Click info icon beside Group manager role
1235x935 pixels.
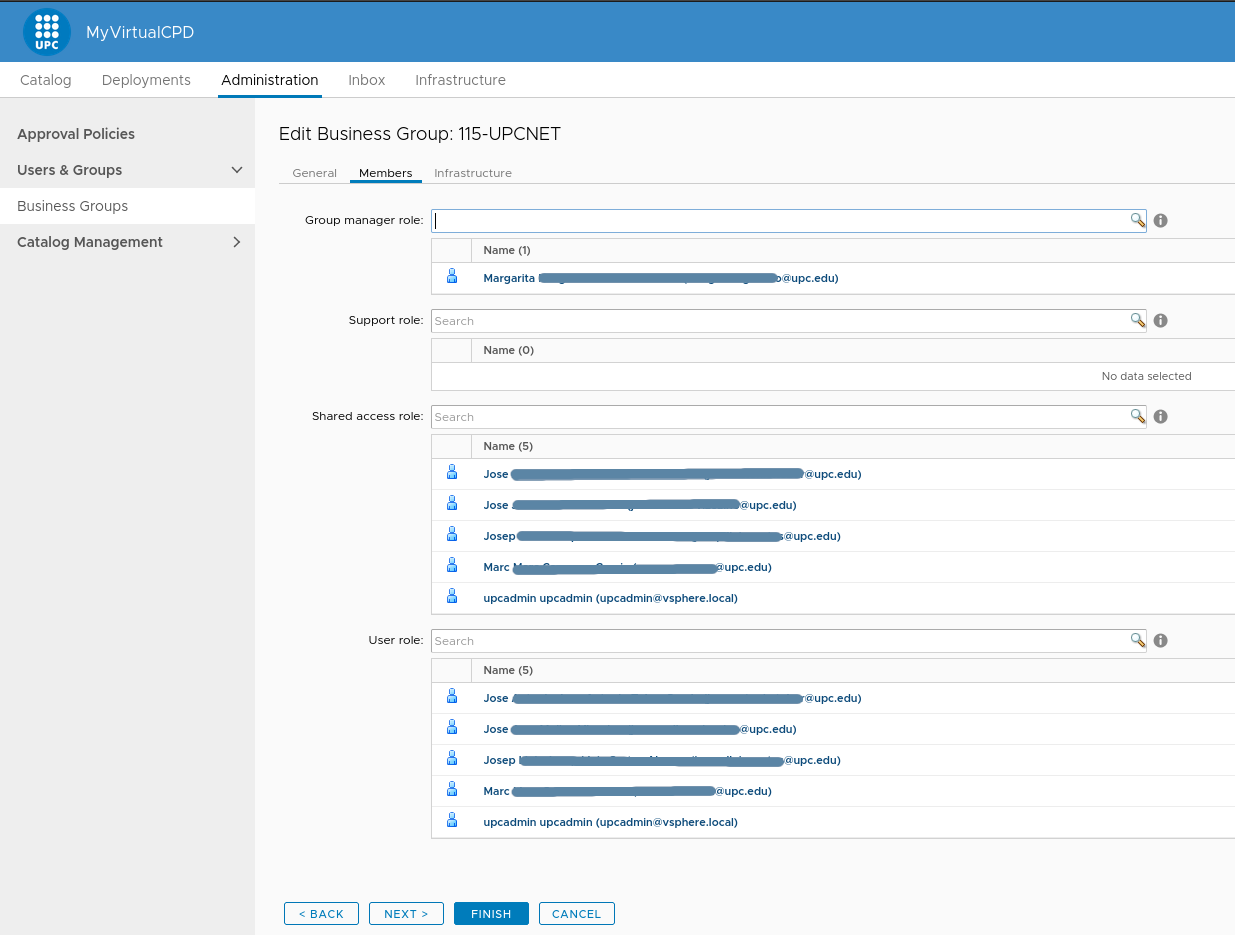(x=1160, y=220)
